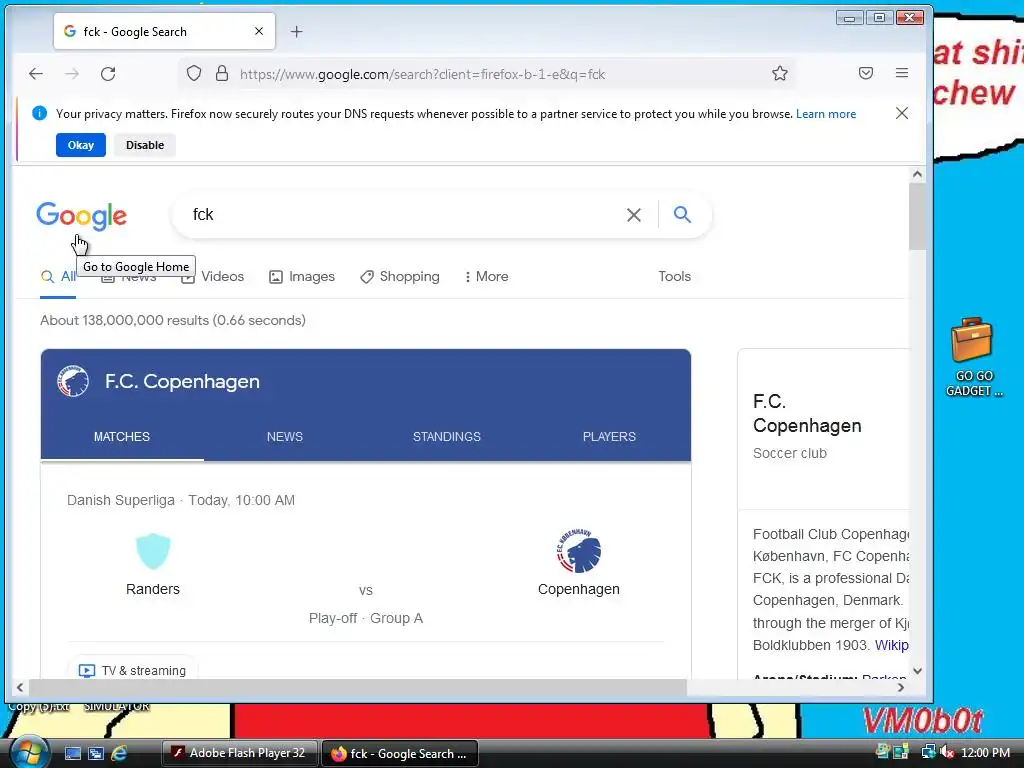This screenshot has height=768, width=1024.
Task: Open the PLAYERS tab
Action: coord(609,436)
